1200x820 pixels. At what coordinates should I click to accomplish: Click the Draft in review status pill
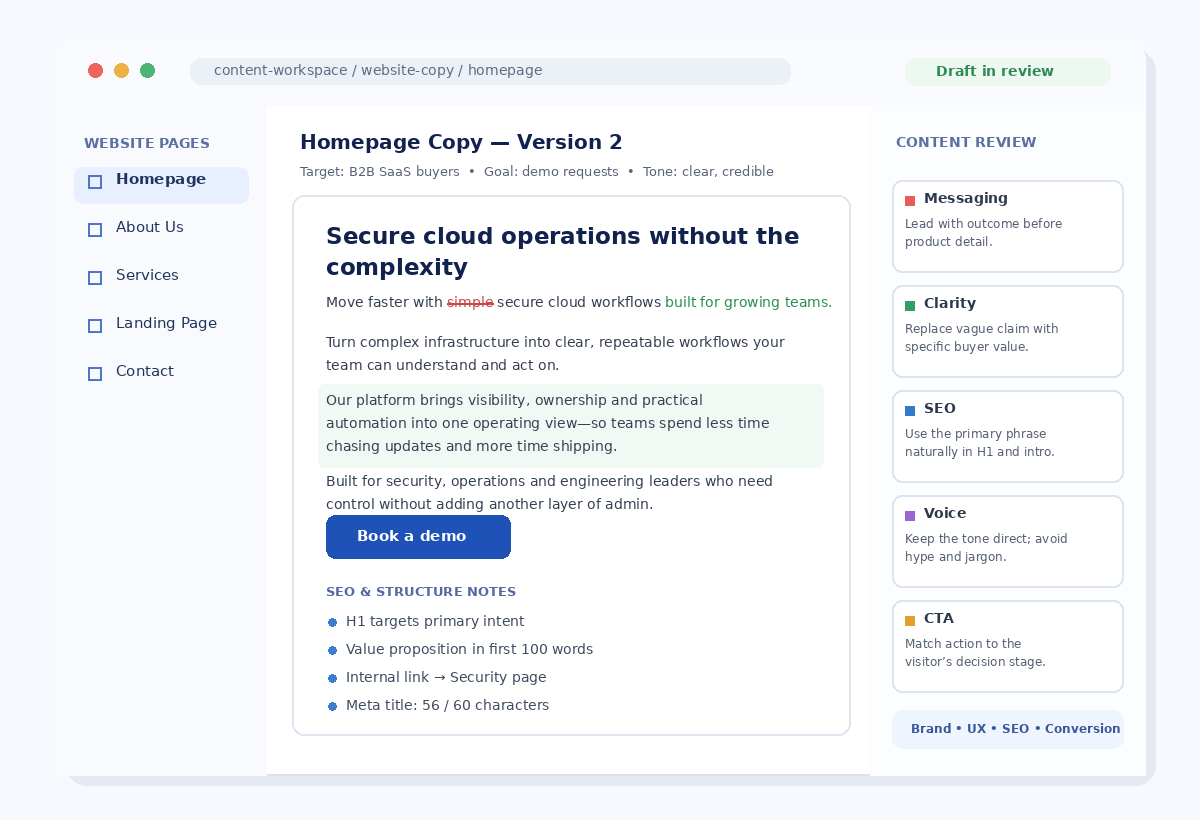(1008, 72)
